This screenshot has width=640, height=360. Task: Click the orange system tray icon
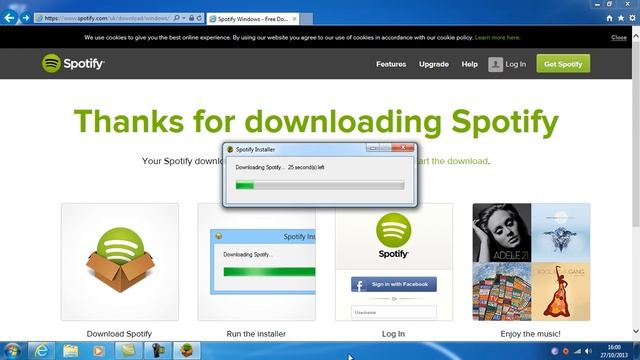(x=566, y=351)
